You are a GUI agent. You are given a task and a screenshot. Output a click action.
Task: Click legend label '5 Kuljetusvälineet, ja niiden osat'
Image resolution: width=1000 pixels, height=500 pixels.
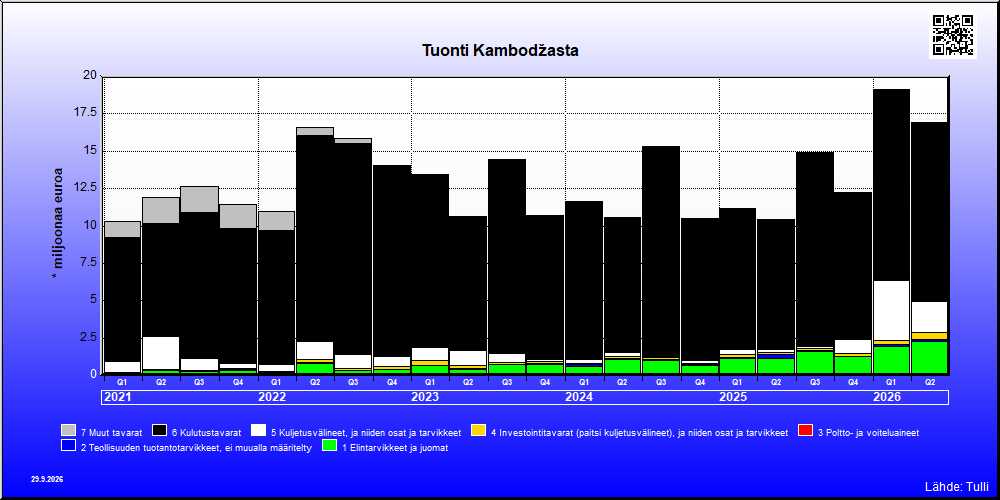click(x=365, y=432)
